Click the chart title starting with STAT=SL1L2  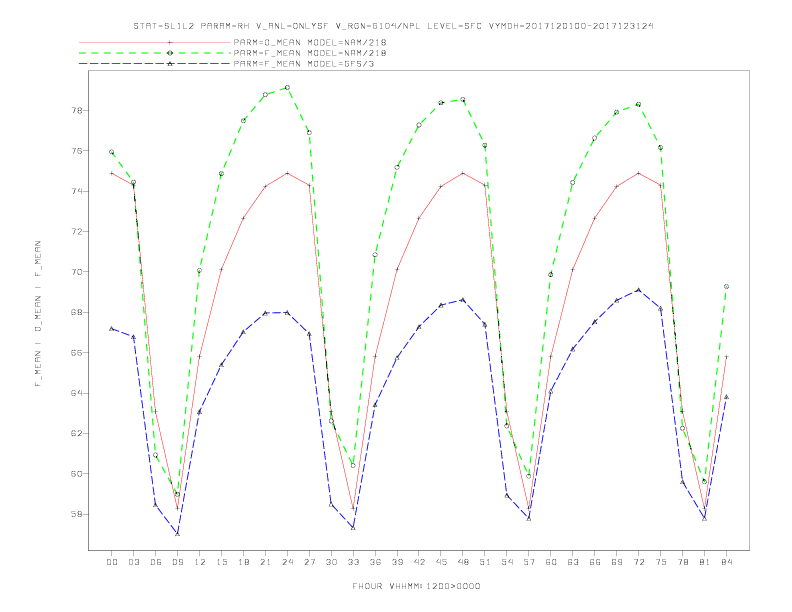pyautogui.click(x=393, y=26)
